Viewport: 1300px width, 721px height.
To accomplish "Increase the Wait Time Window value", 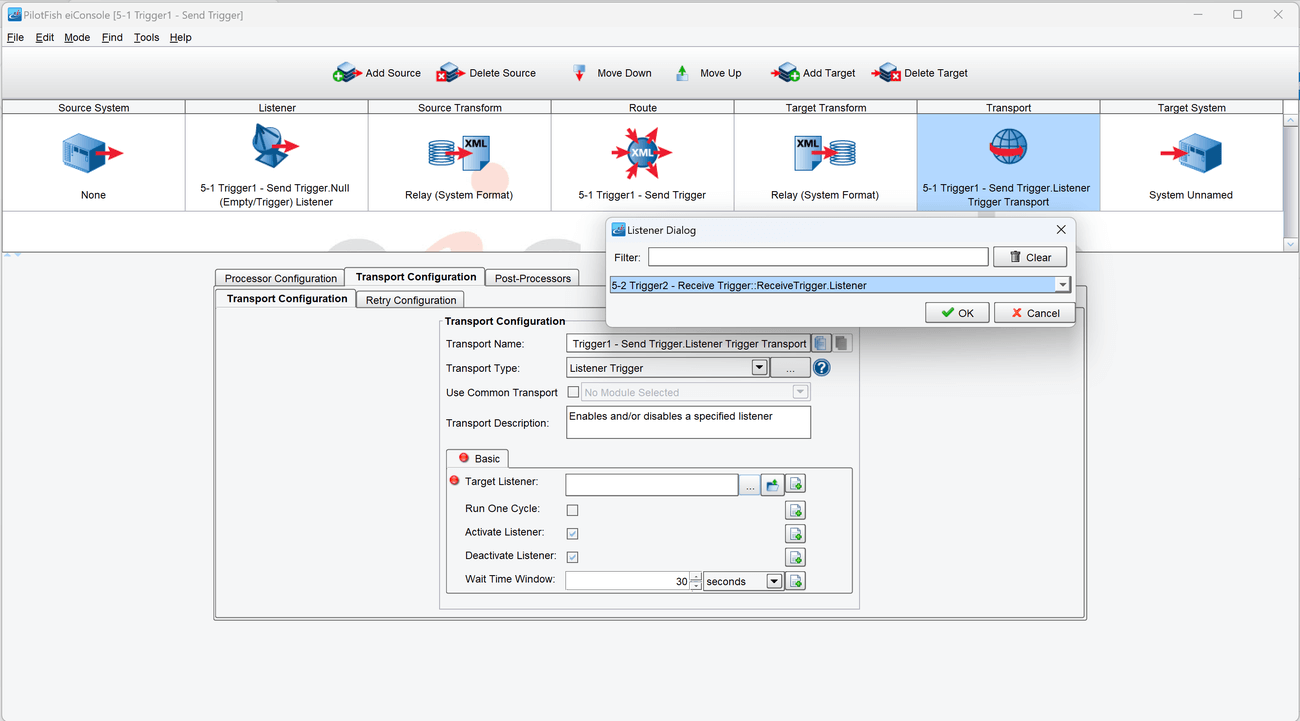I will [695, 577].
